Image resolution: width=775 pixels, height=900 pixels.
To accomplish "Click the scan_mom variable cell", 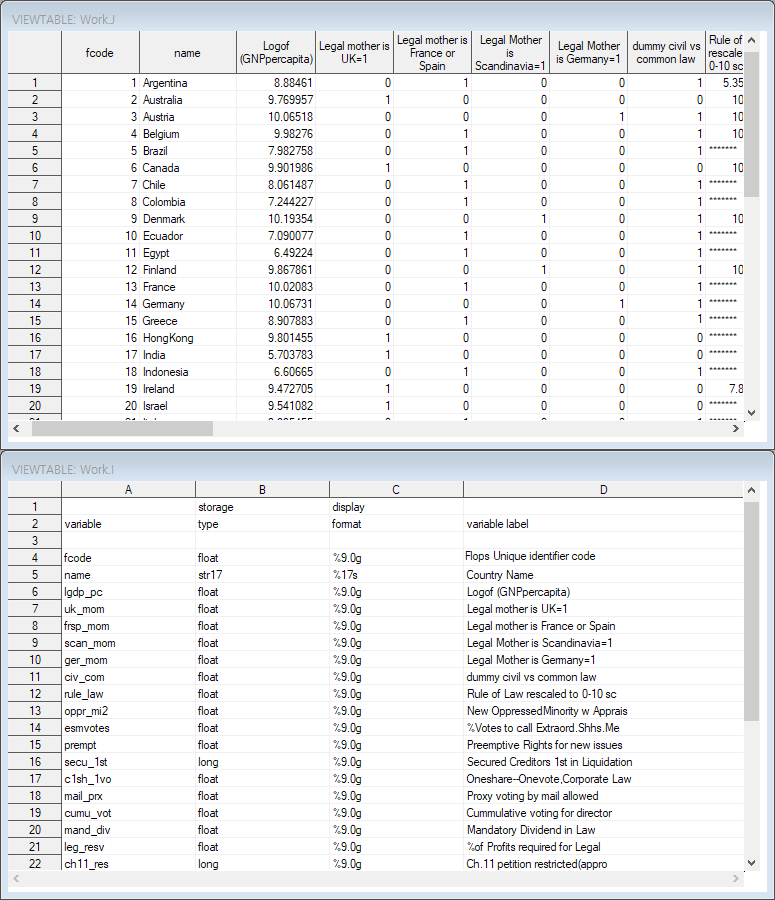I will pos(129,643).
